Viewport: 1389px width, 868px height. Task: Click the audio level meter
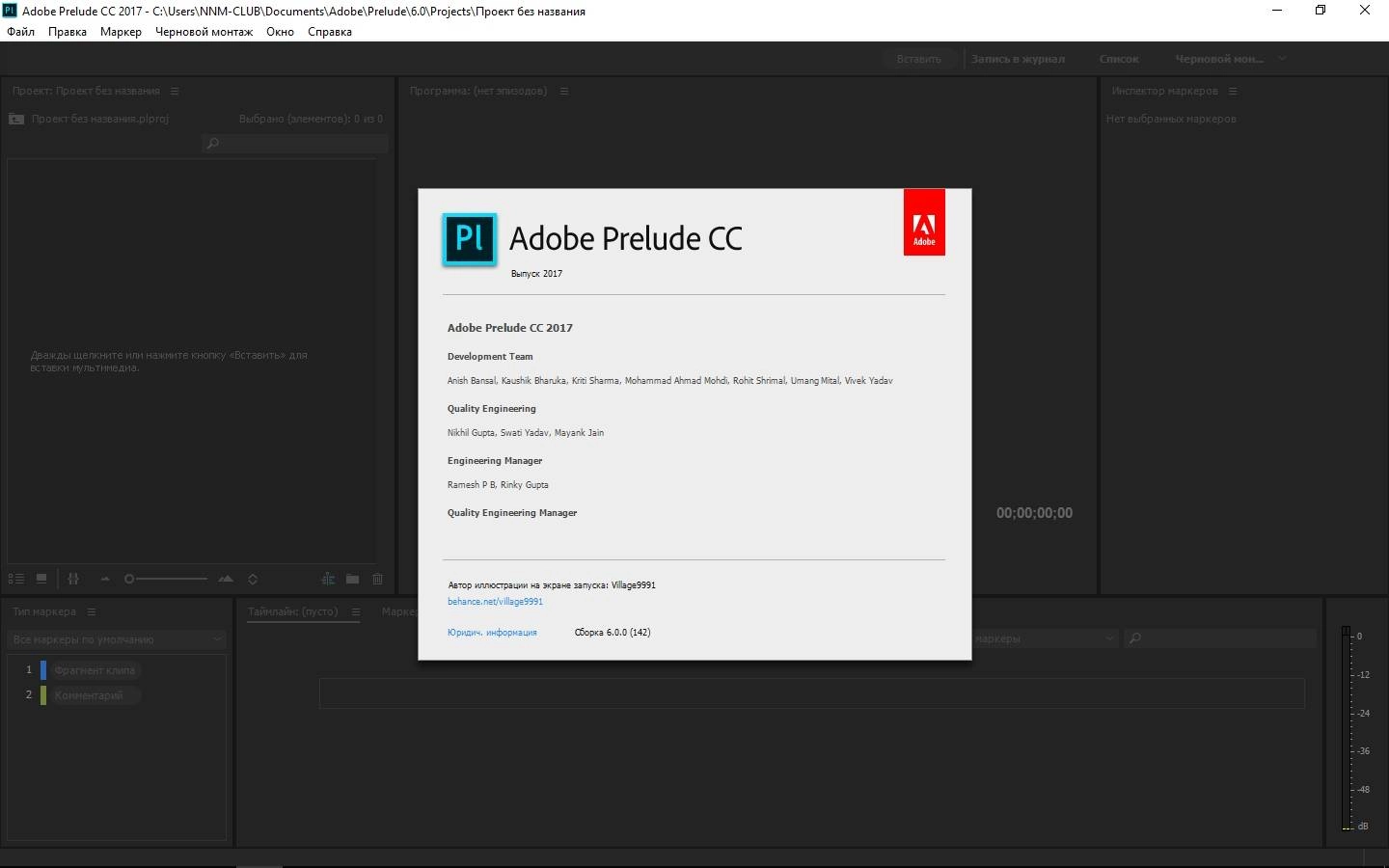point(1347,728)
